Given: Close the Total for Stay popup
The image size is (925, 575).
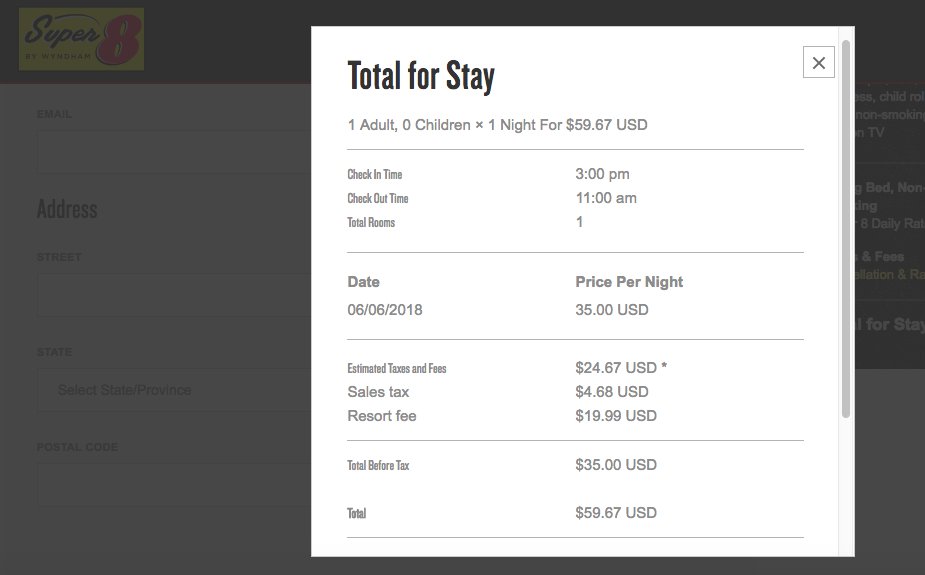Looking at the screenshot, I should [818, 63].
